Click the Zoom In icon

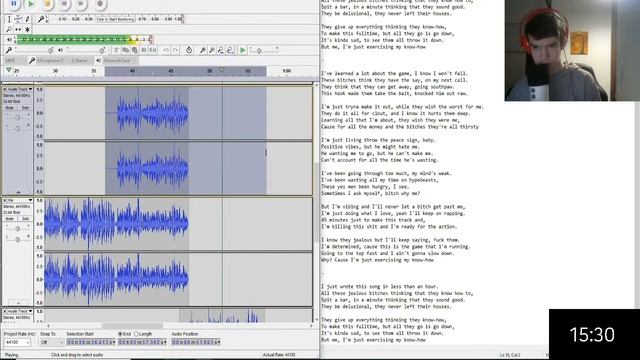203,50
